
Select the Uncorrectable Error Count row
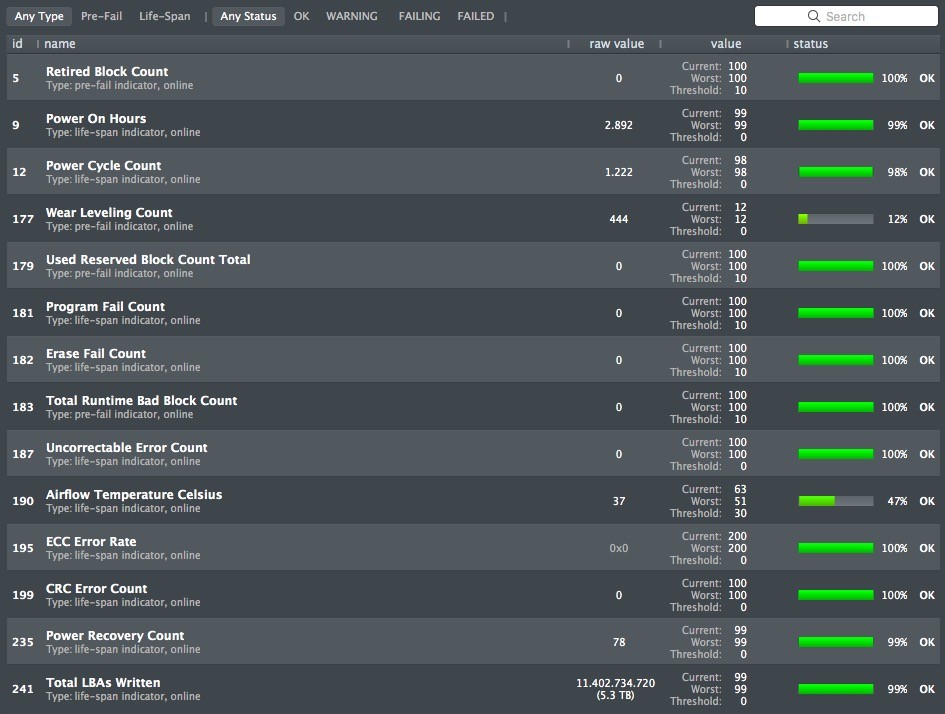click(472, 454)
